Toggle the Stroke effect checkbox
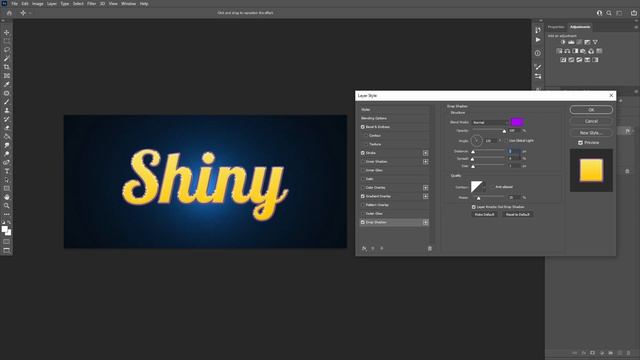The image size is (640, 360). click(362, 153)
